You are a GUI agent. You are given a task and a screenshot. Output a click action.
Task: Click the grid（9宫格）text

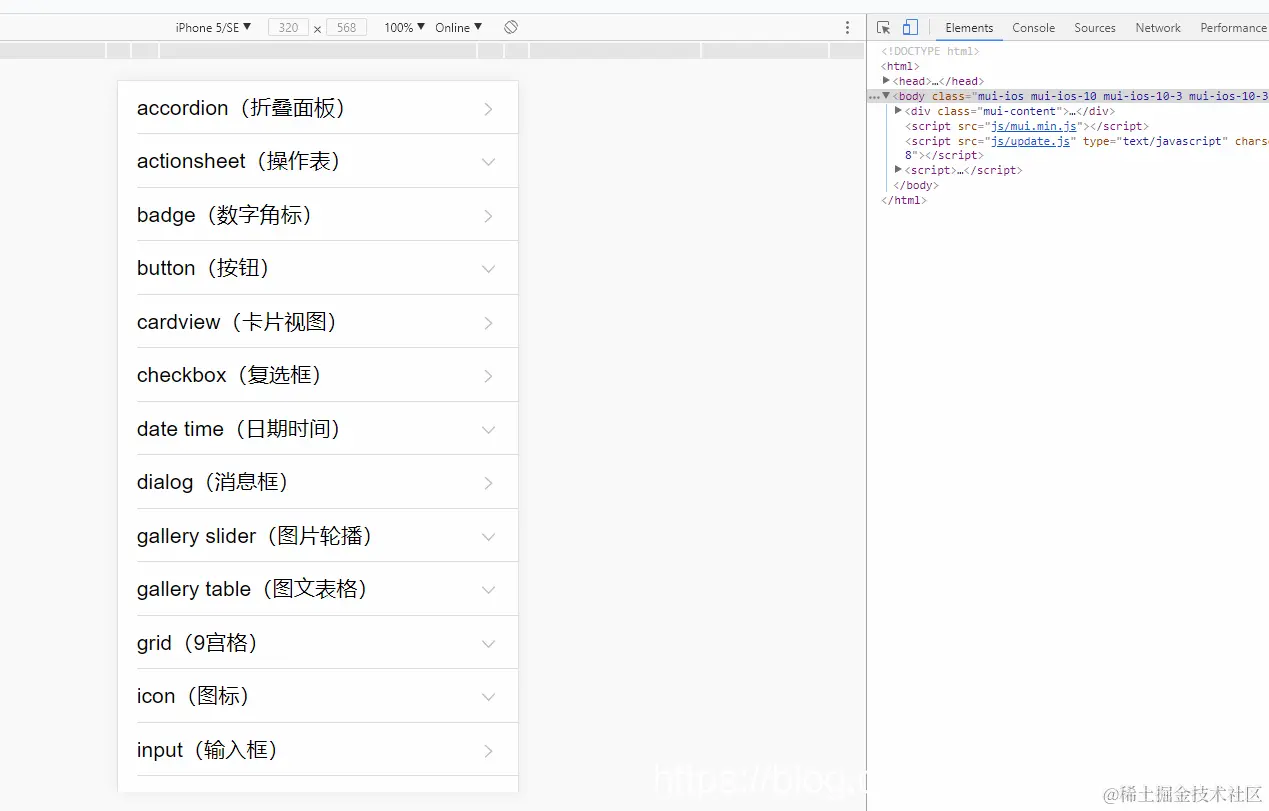(199, 643)
